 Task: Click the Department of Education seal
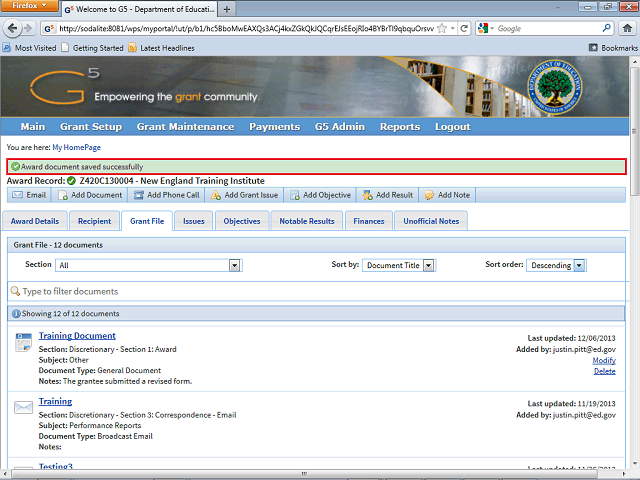click(554, 87)
